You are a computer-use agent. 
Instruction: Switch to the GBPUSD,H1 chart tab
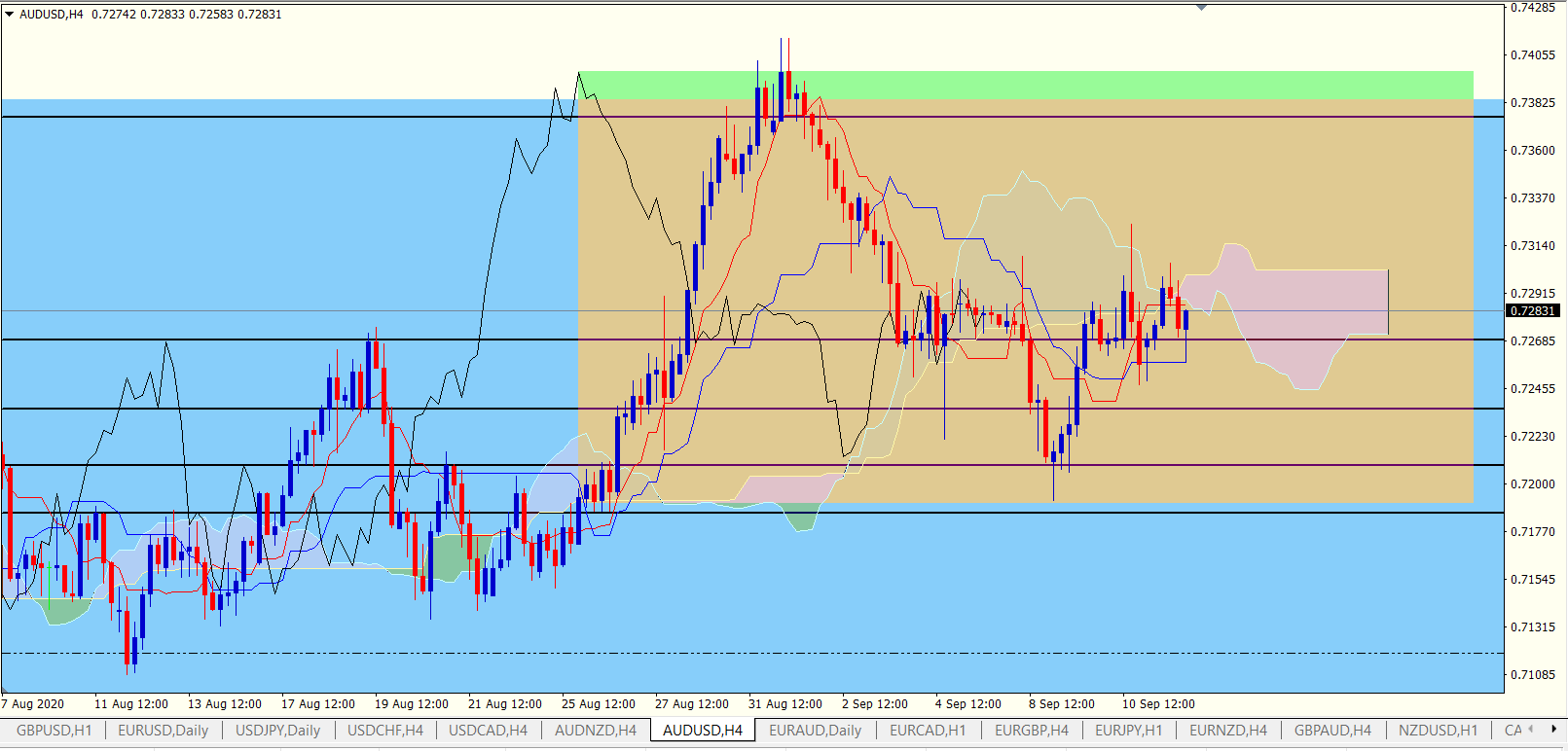(54, 731)
